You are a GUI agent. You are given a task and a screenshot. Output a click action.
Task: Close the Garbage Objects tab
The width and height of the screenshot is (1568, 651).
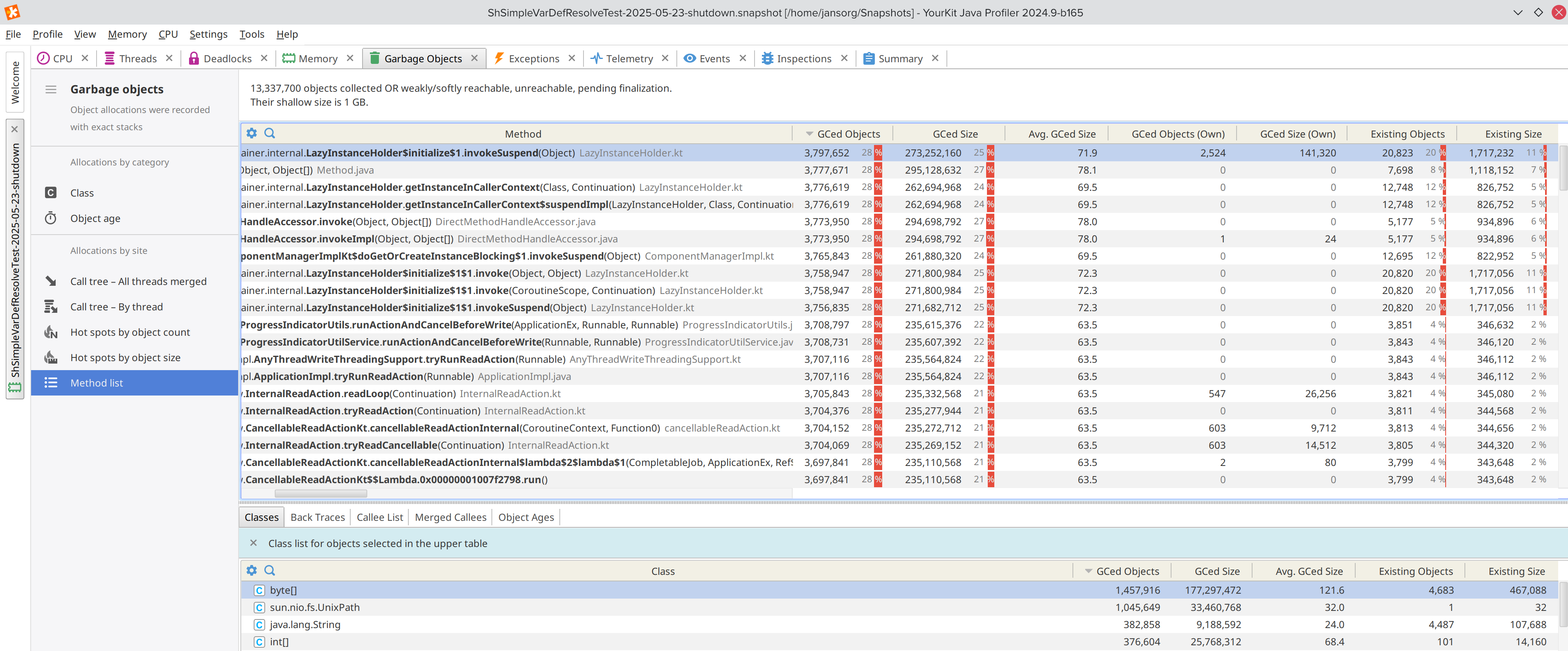tap(474, 58)
